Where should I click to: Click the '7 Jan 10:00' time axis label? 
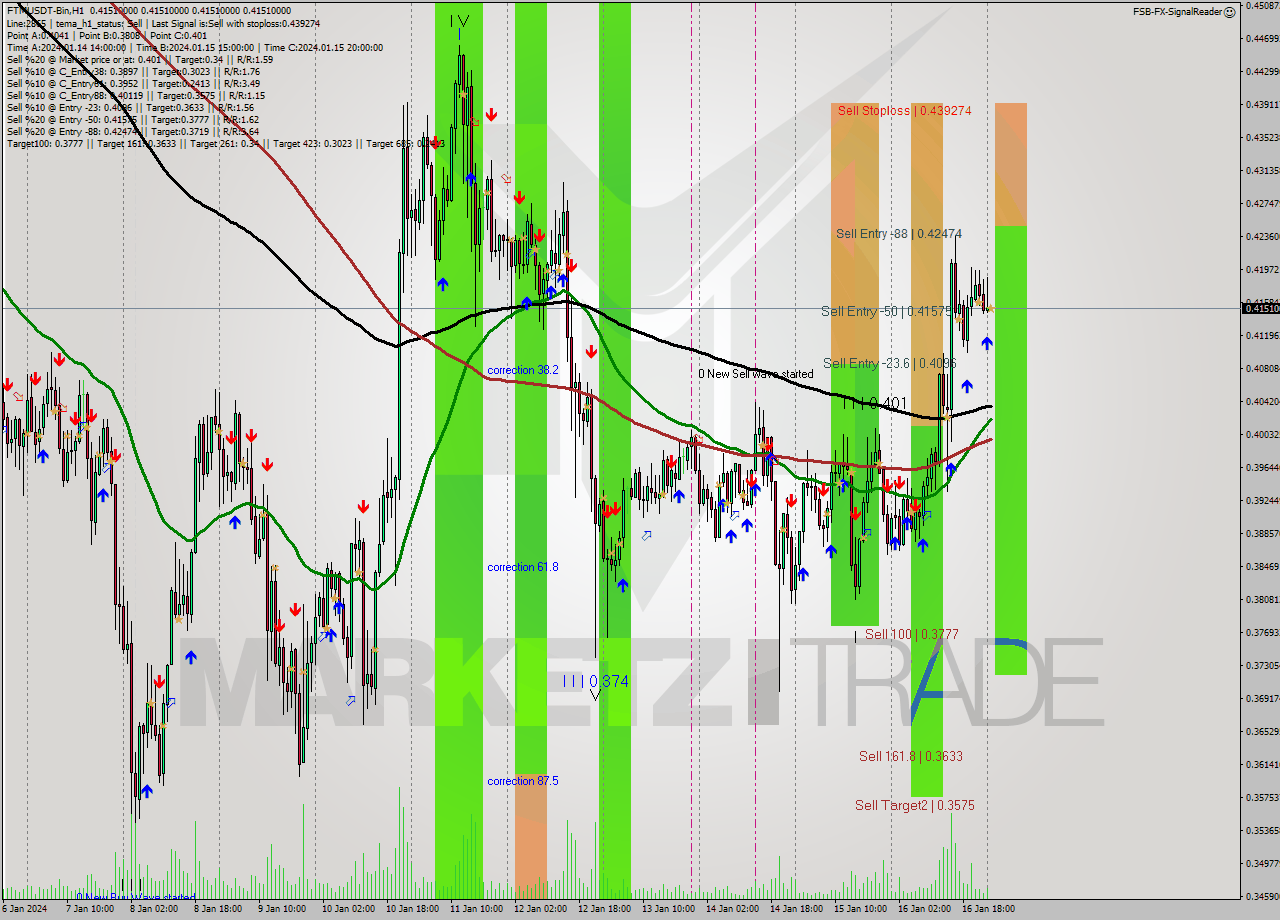[90, 909]
